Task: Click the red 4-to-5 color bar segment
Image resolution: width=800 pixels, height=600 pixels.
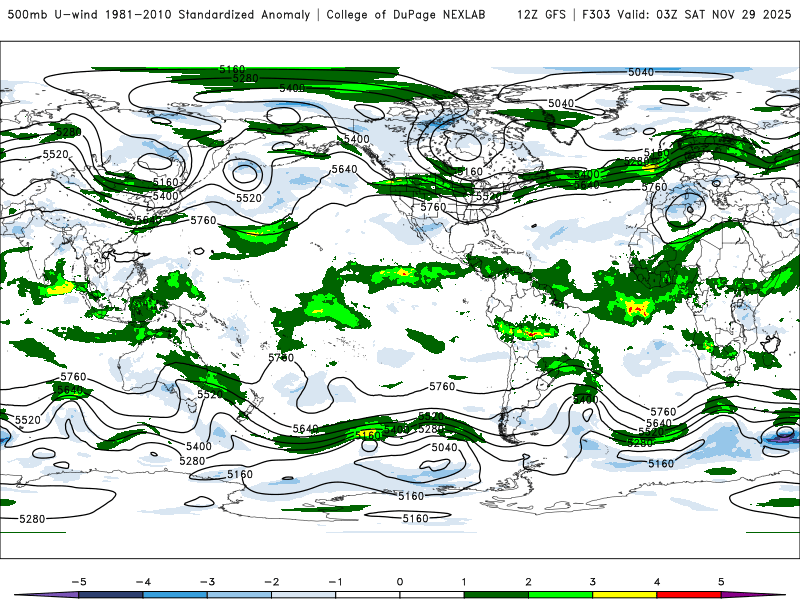Action: 688,595
